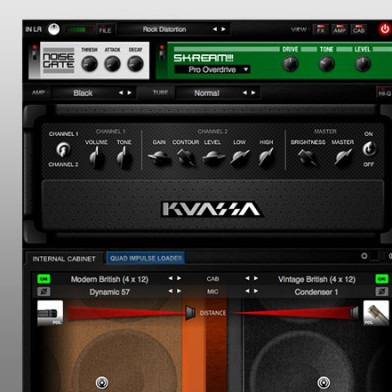The image size is (392, 392).
Task: Click the MASTER volume knob
Action: [x=343, y=158]
